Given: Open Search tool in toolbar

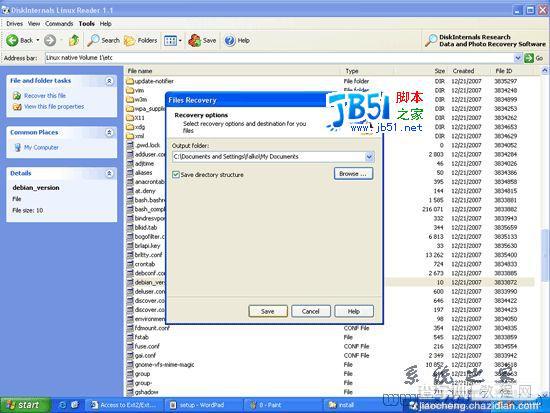Looking at the screenshot, I should 103,41.
